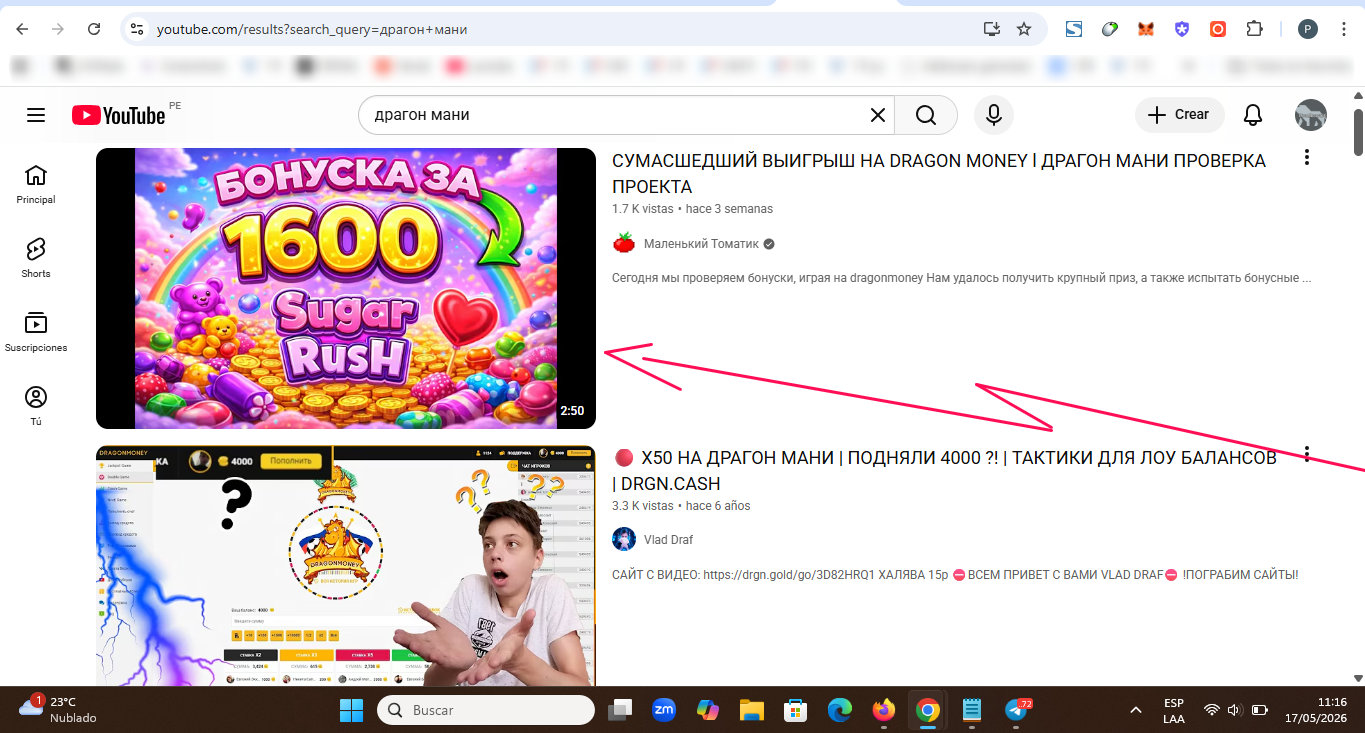Click the Sugar Rush video description text

click(961, 278)
